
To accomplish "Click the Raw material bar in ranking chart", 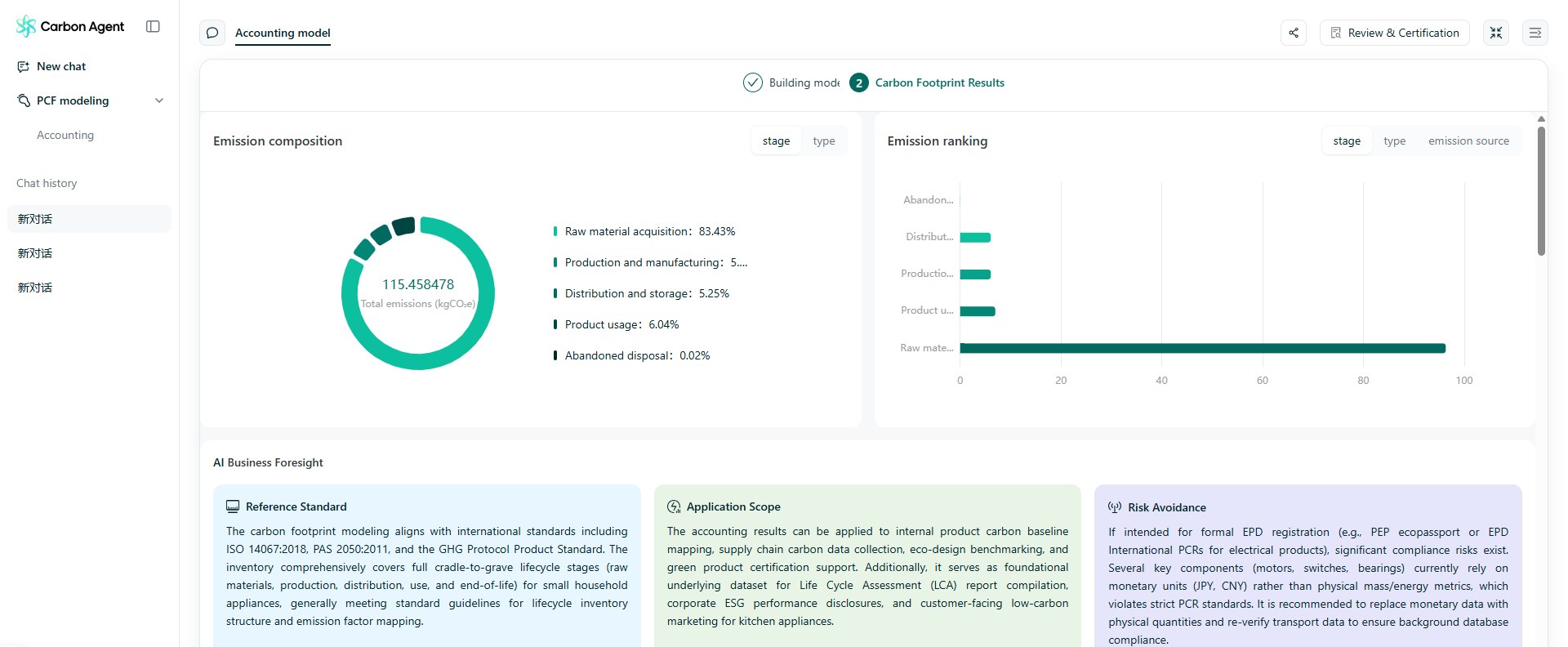I will click(1202, 348).
